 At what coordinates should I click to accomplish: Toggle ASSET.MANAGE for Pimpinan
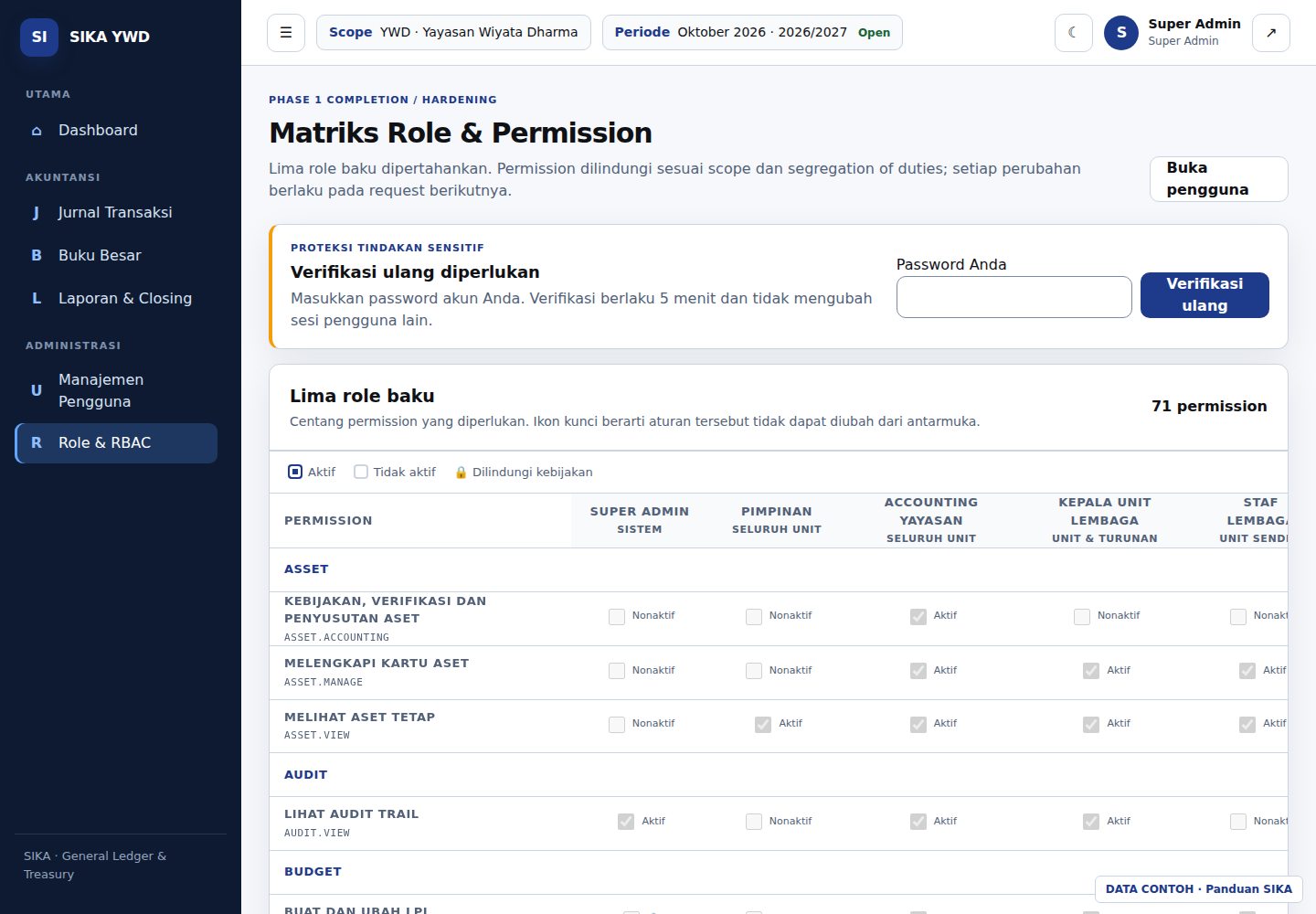tap(754, 671)
